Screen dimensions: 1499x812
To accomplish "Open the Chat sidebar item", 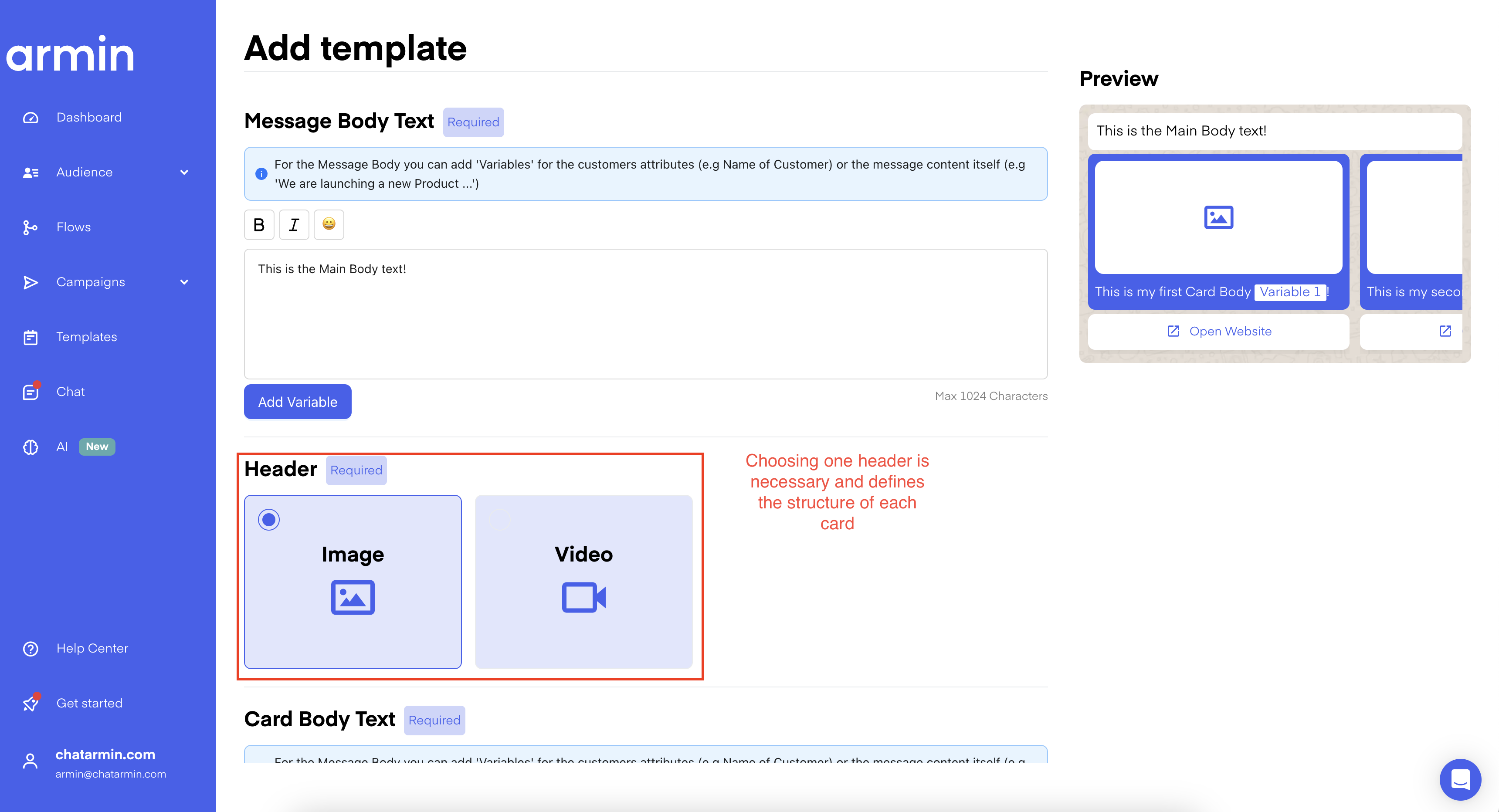I will coord(71,392).
